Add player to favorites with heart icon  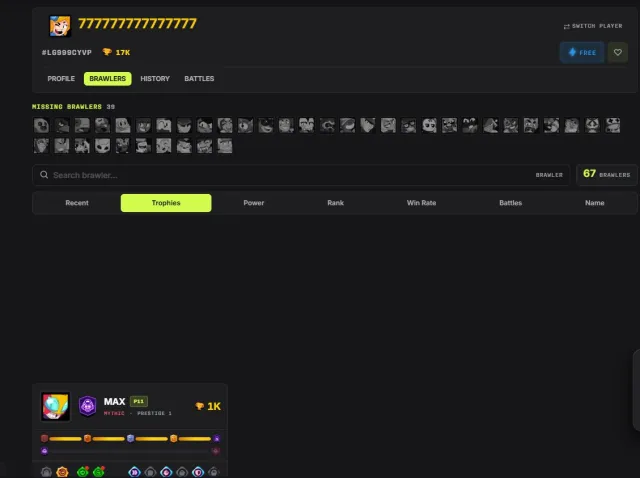point(618,52)
